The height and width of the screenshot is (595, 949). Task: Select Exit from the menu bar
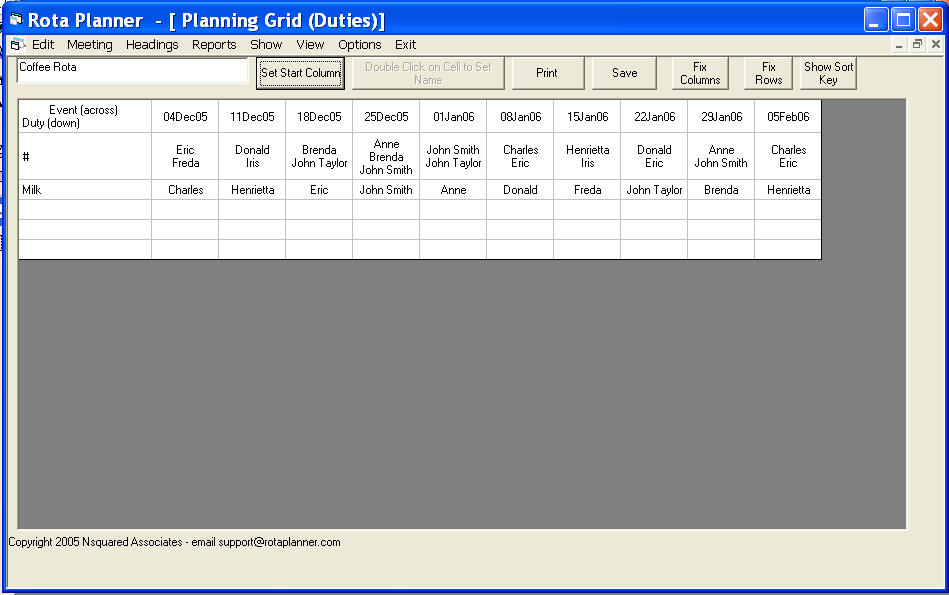(404, 44)
